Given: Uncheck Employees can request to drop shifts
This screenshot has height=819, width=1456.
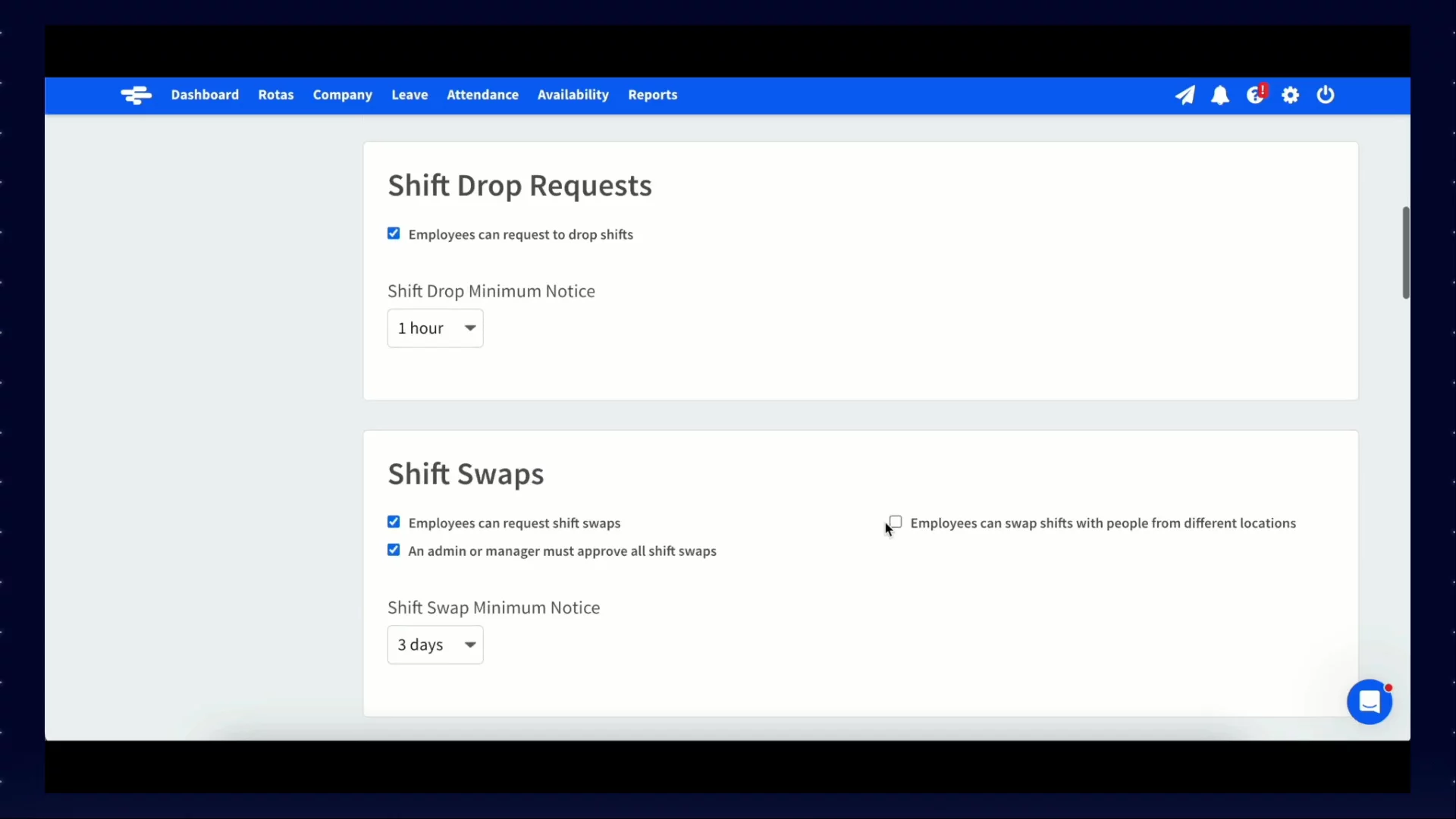Looking at the screenshot, I should (x=394, y=234).
